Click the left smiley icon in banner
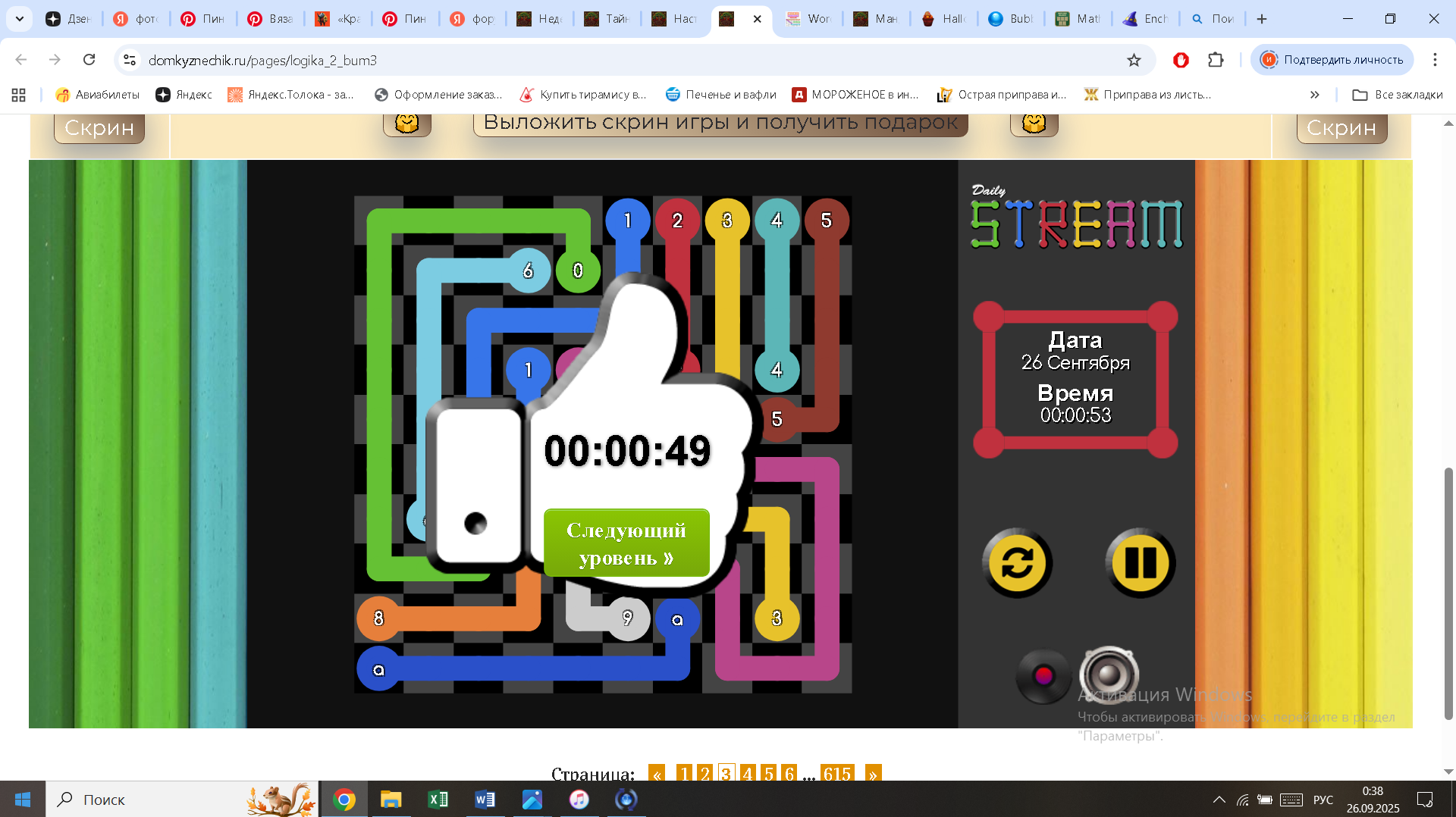The width and height of the screenshot is (1456, 817). pyautogui.click(x=407, y=124)
